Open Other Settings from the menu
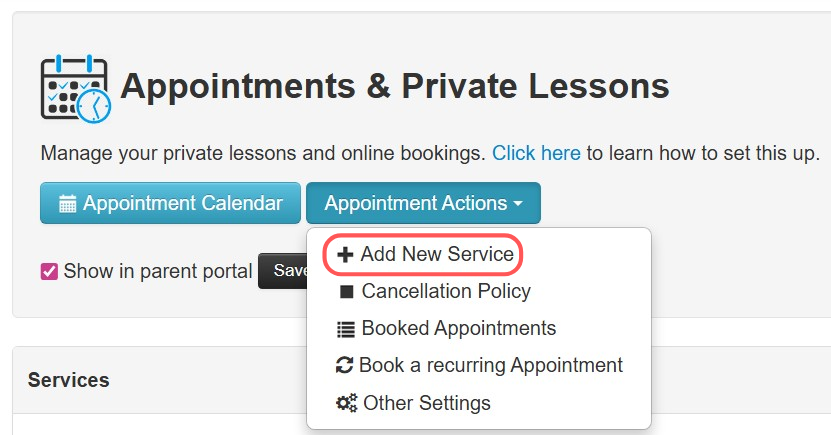This screenshot has height=435, width=831. 427,404
